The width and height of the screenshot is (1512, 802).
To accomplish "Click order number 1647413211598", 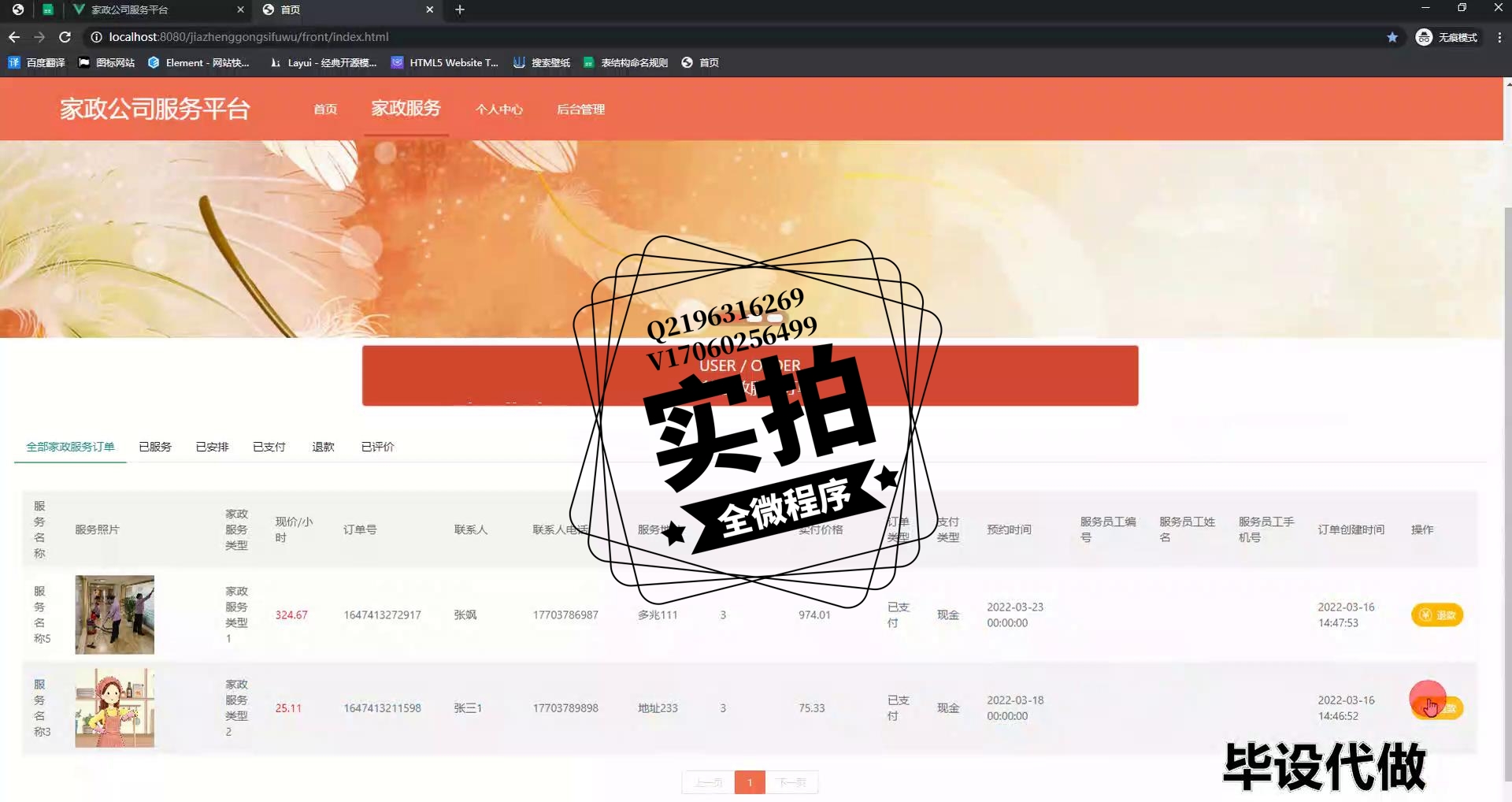I will (x=382, y=707).
